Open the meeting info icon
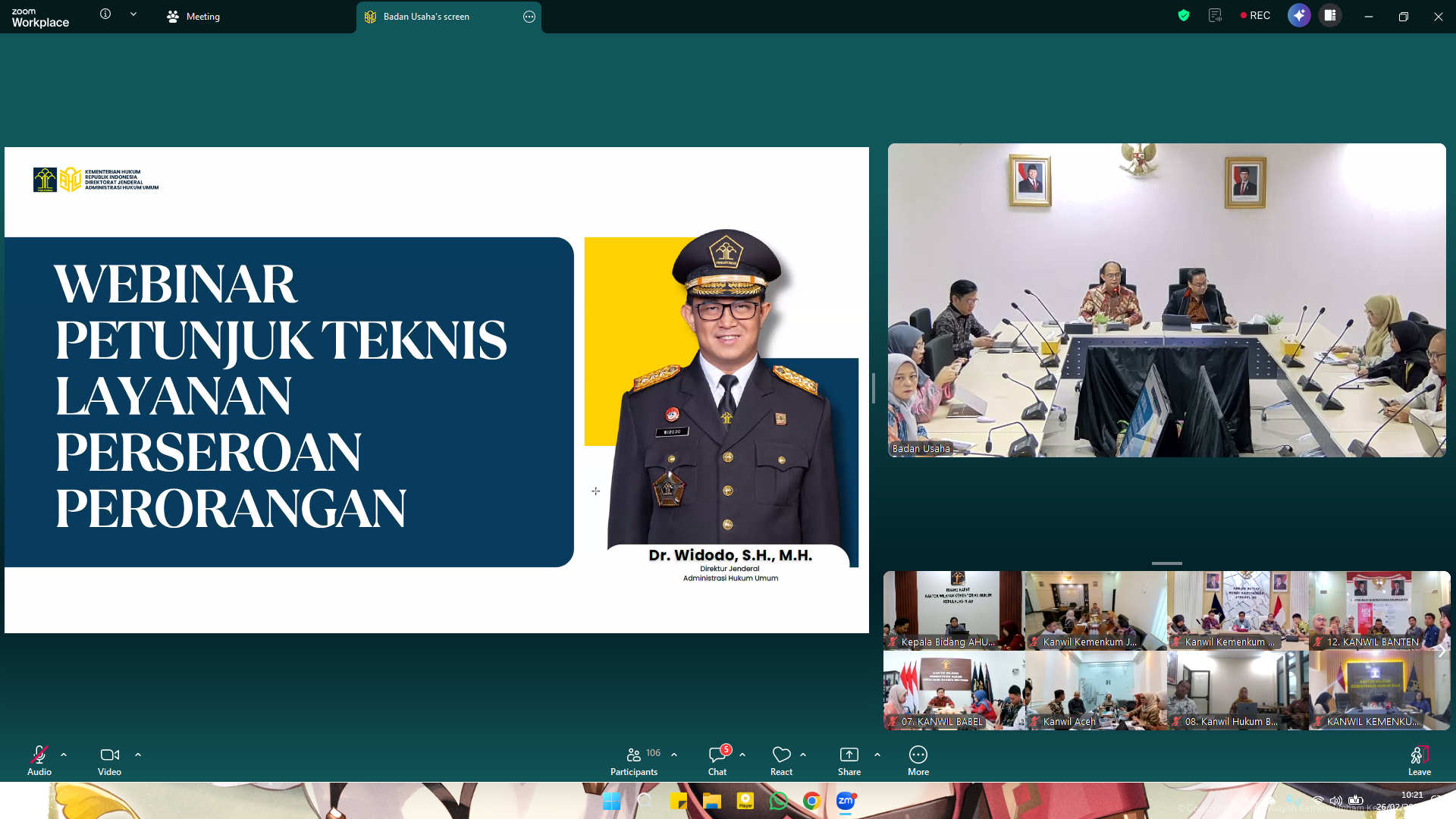The width and height of the screenshot is (1456, 819). click(105, 14)
